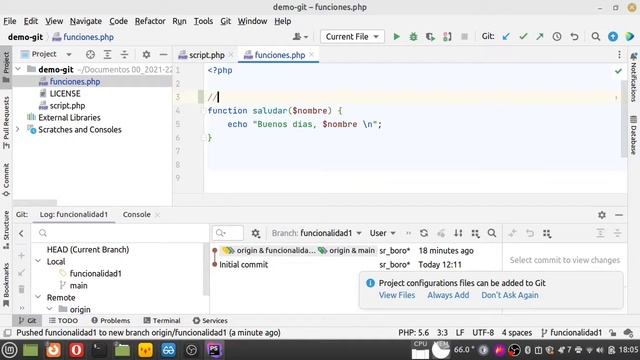Click the Don't Ask Again link
640x360 pixels.
pyautogui.click(x=510, y=295)
